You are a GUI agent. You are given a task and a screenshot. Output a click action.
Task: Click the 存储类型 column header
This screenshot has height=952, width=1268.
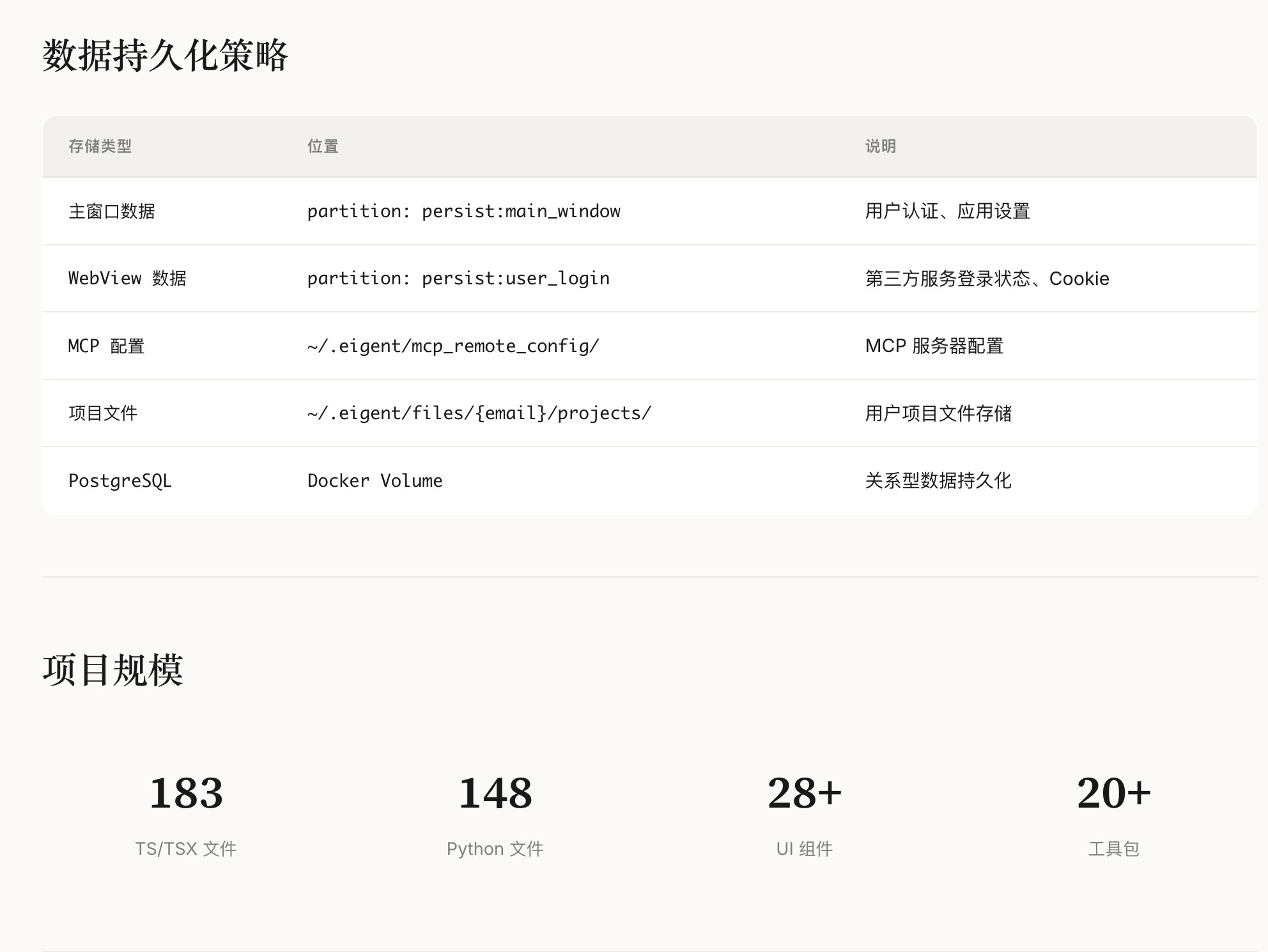pyautogui.click(x=100, y=146)
